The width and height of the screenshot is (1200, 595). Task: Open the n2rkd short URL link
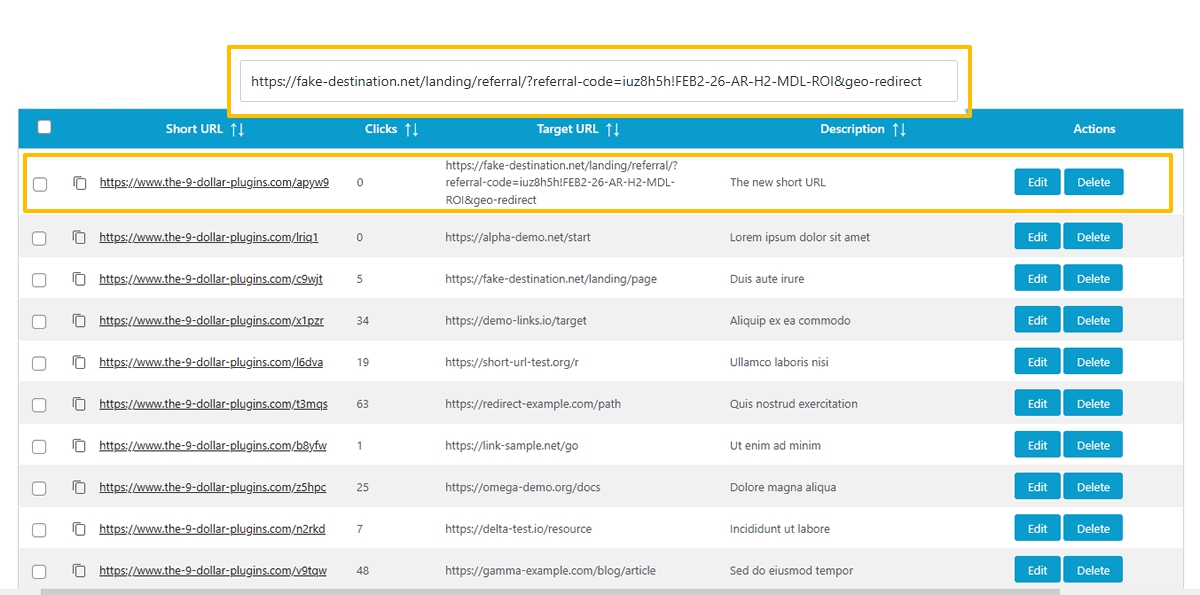coord(213,528)
